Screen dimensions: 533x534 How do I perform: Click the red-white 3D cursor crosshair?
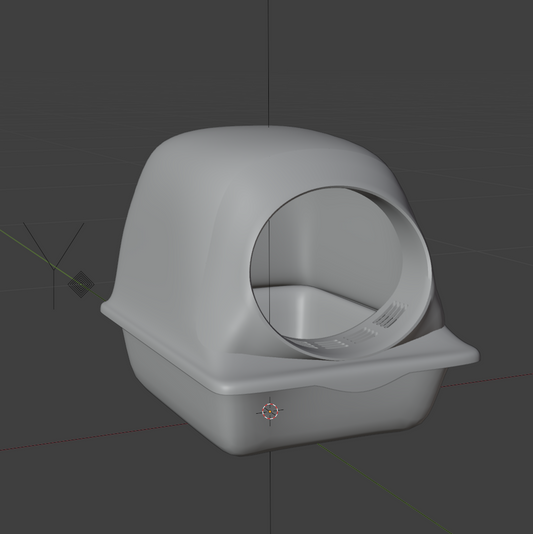pyautogui.click(x=270, y=411)
